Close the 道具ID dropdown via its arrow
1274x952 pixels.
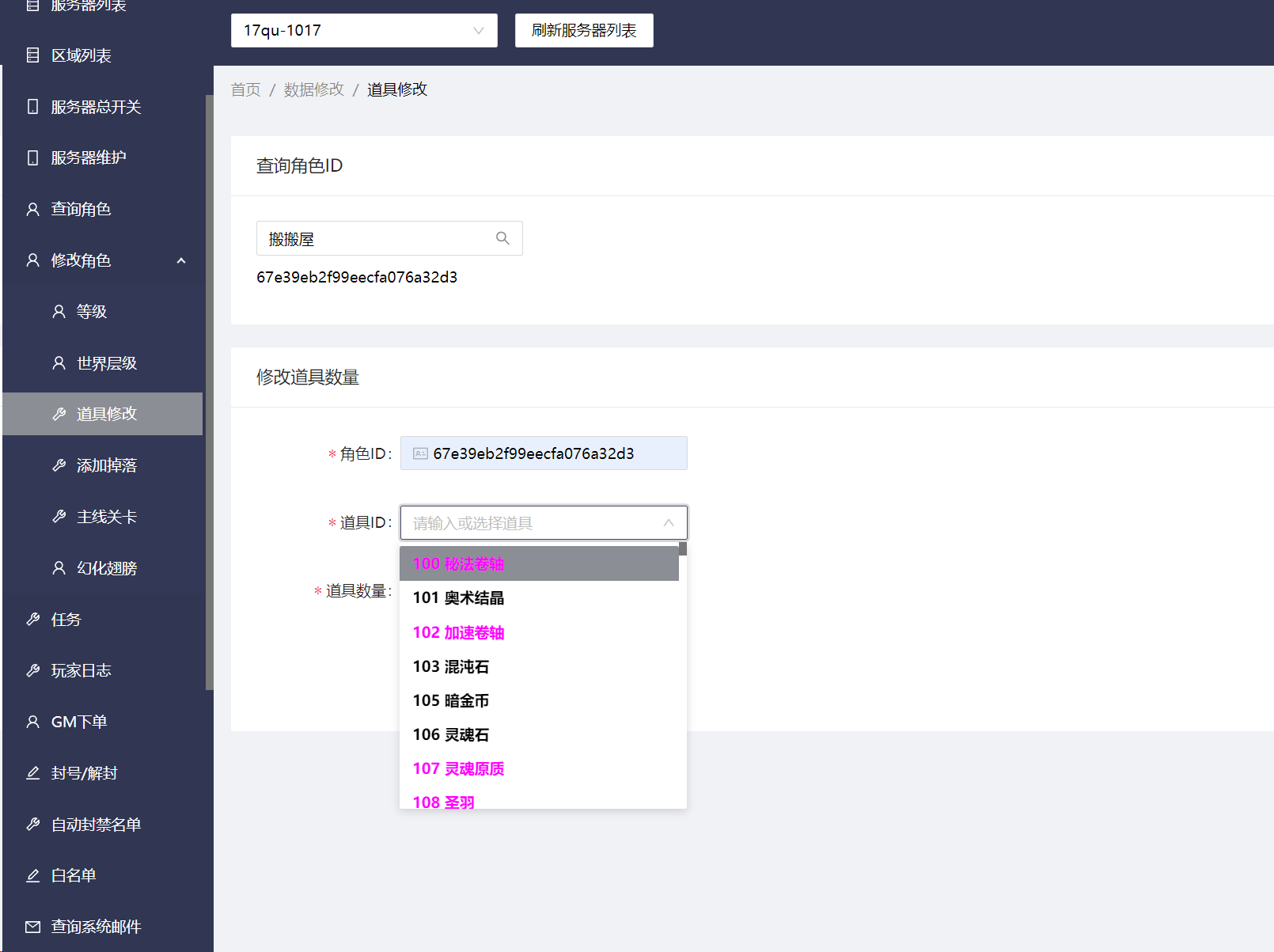[x=669, y=523]
